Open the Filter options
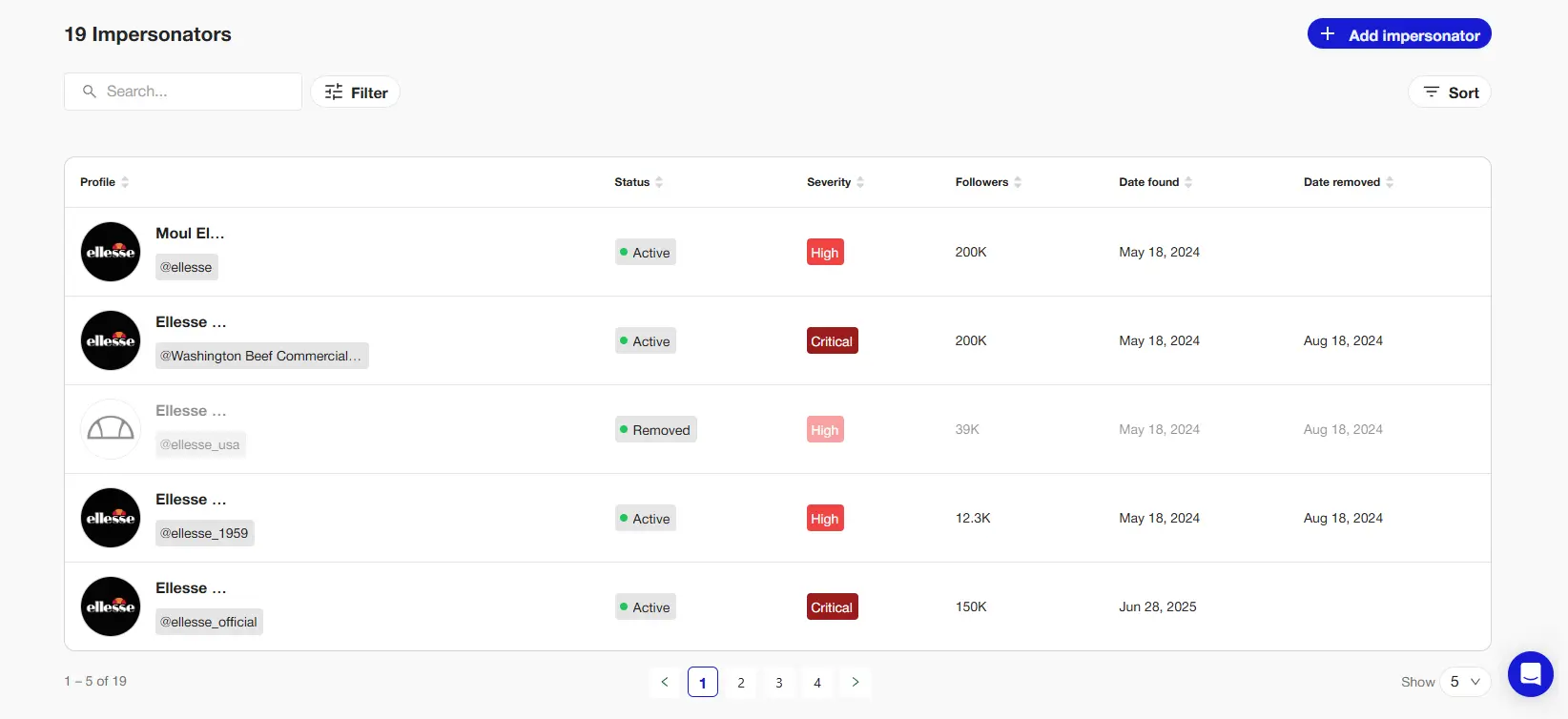1568x719 pixels. 356,92
